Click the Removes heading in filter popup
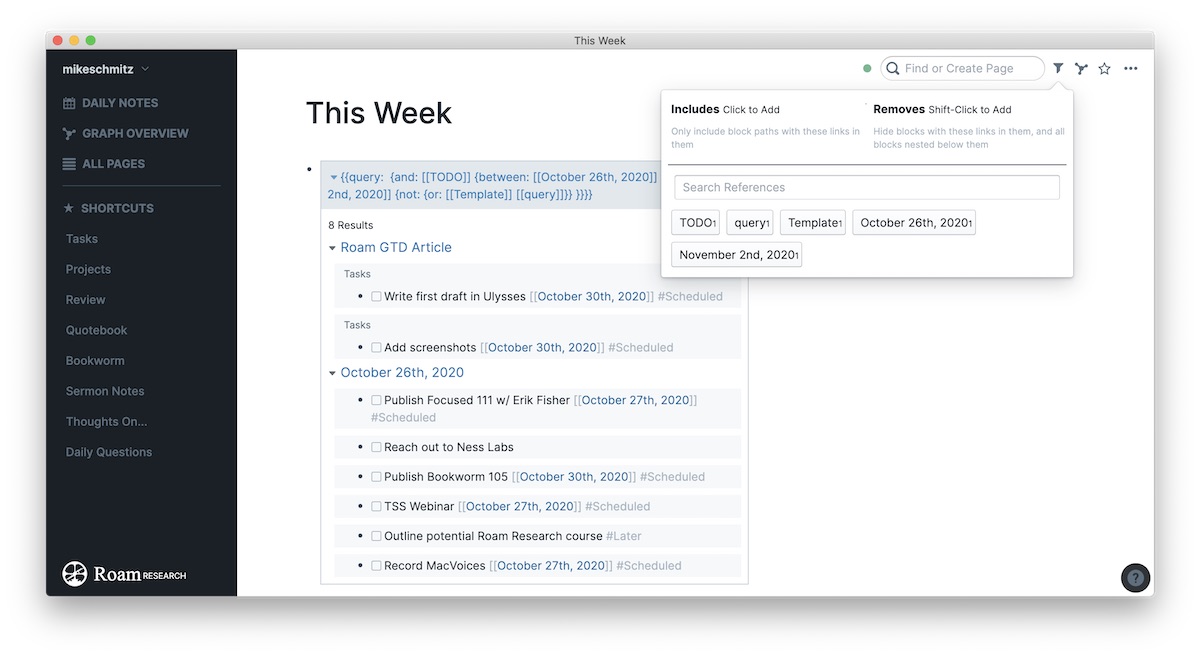 click(899, 110)
